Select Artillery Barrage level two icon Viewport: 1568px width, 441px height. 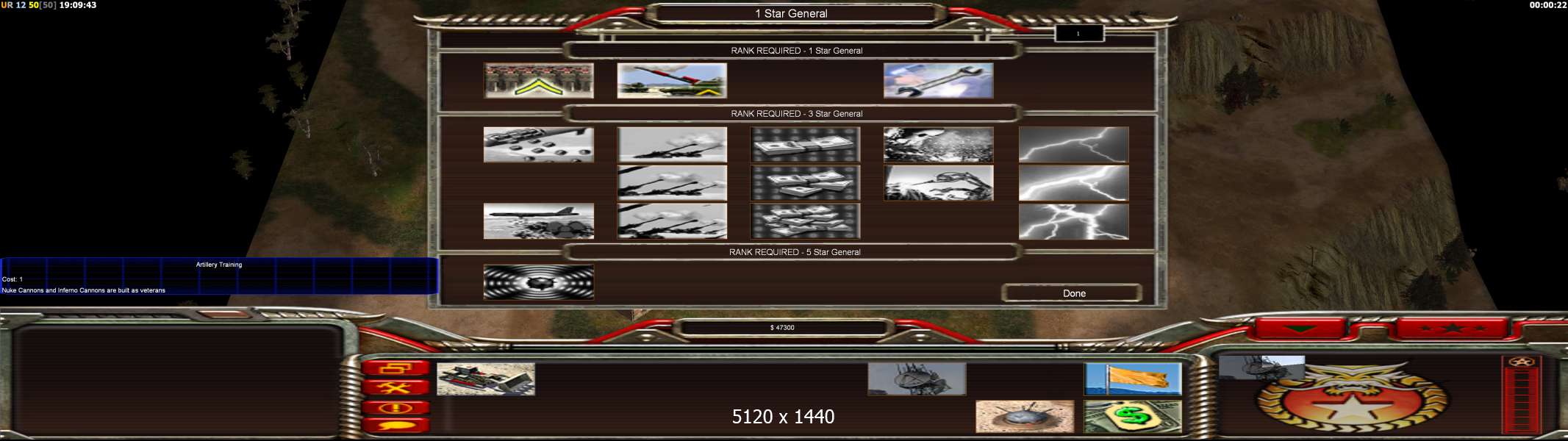coord(672,183)
